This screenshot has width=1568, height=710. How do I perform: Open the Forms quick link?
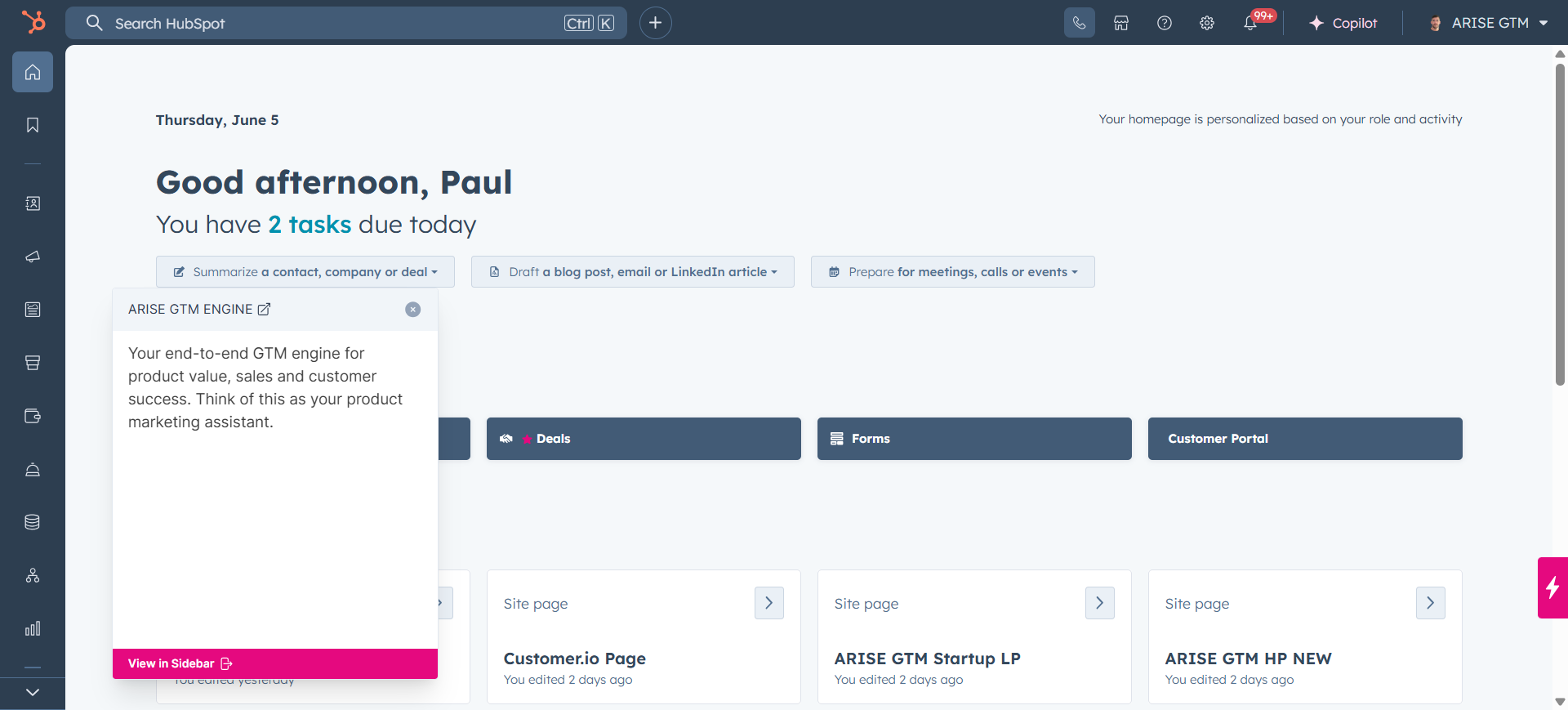point(974,439)
